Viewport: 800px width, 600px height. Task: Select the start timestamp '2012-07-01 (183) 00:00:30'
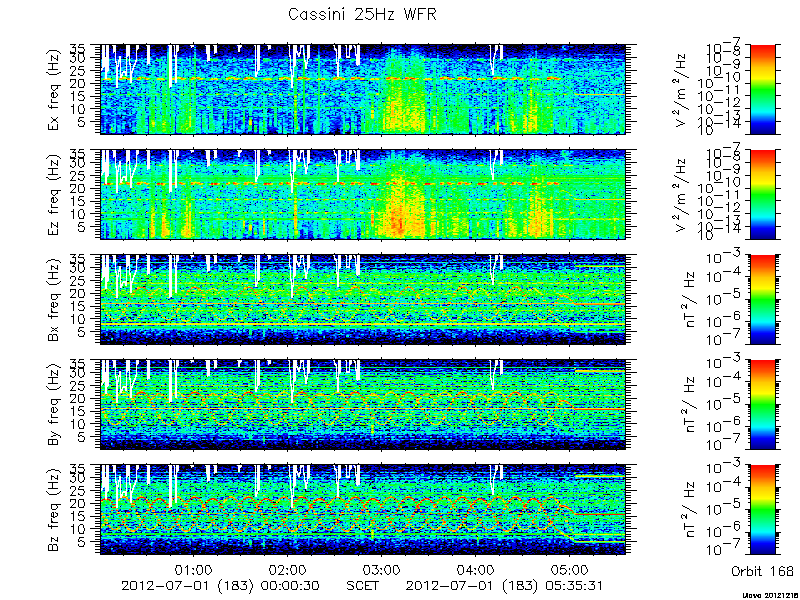pyautogui.click(x=221, y=586)
